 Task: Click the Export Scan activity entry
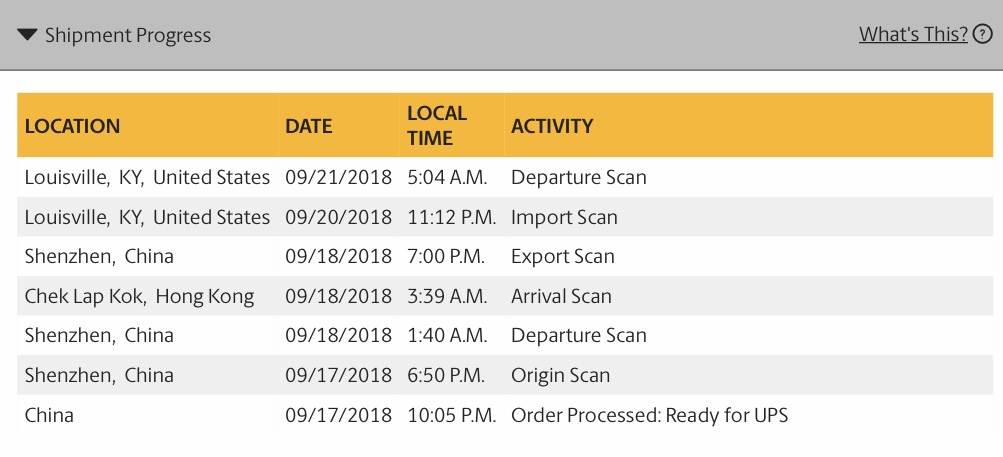(x=563, y=257)
